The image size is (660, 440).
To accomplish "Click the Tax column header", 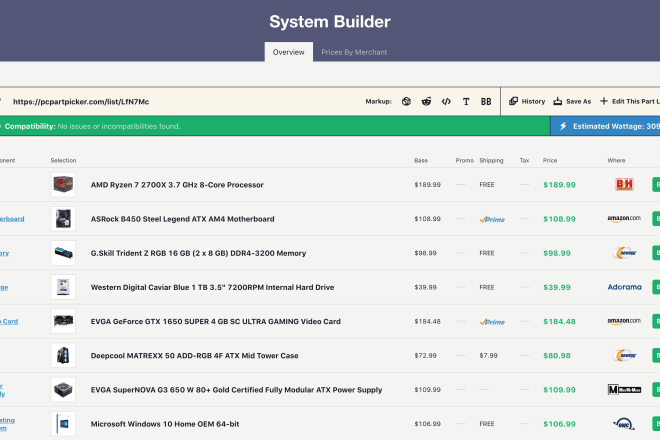I will (x=524, y=160).
